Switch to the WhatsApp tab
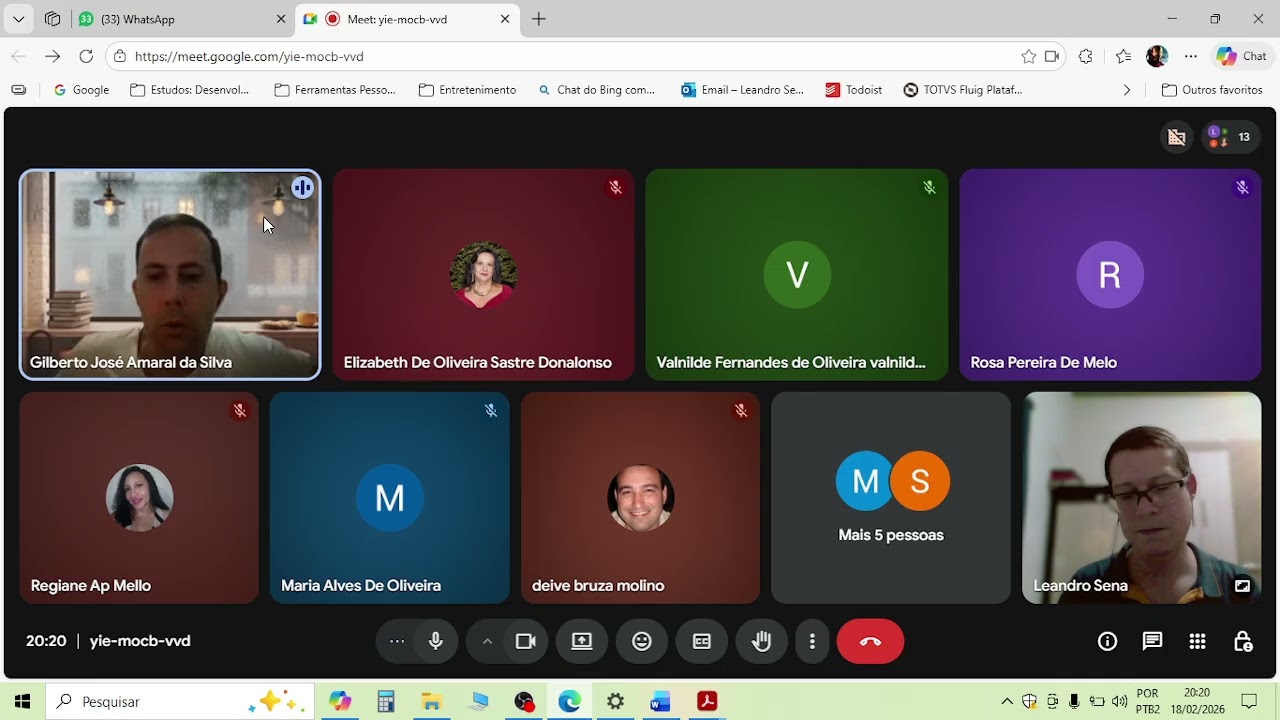Viewport: 1280px width, 720px height. 182,19
